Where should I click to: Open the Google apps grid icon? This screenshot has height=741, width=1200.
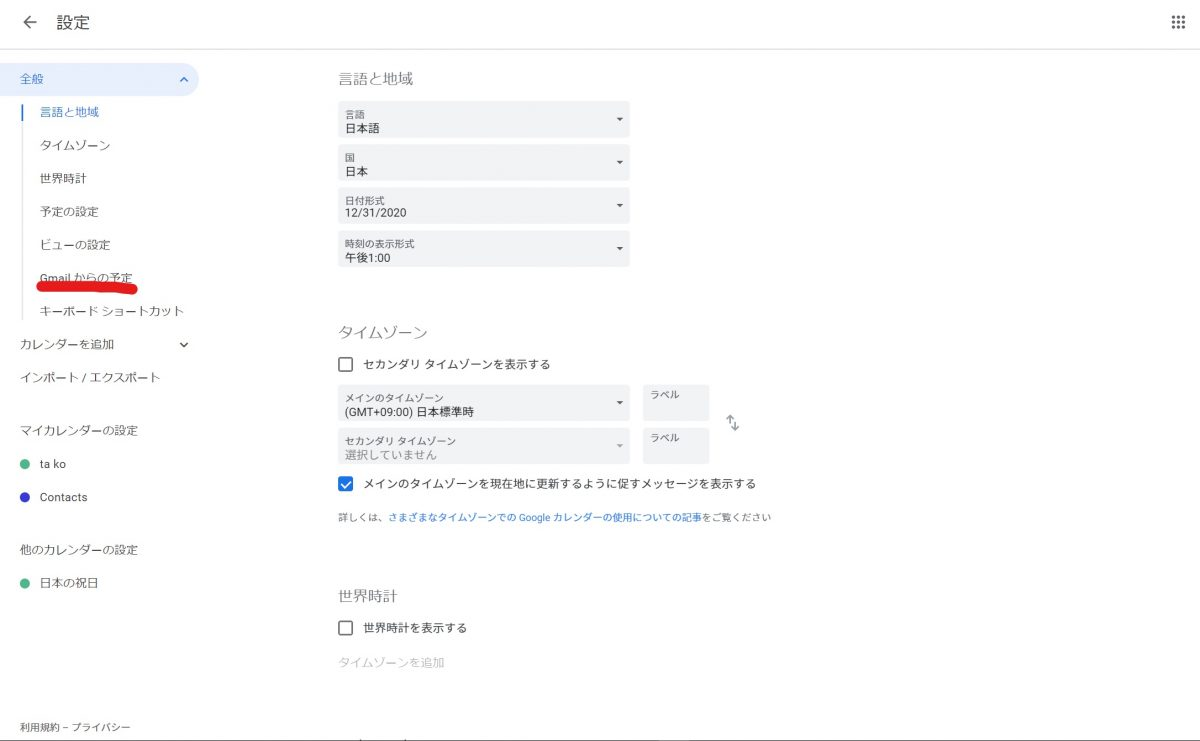coord(1178,22)
